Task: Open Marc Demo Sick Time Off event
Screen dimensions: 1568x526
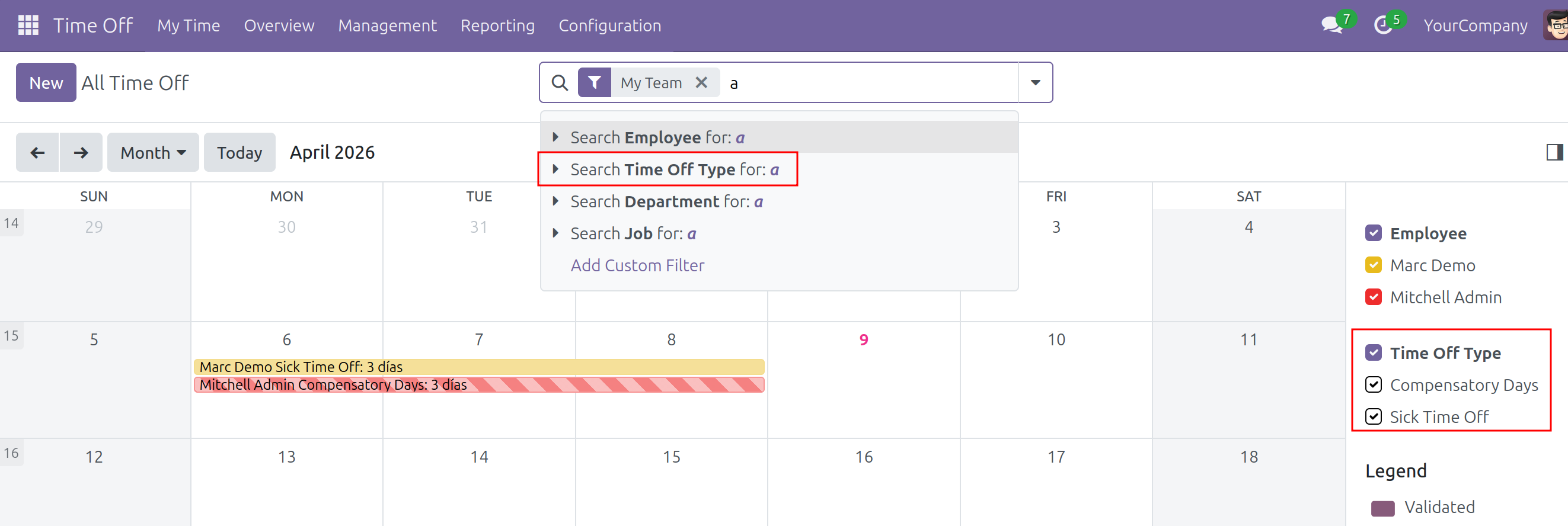Action: pos(478,367)
